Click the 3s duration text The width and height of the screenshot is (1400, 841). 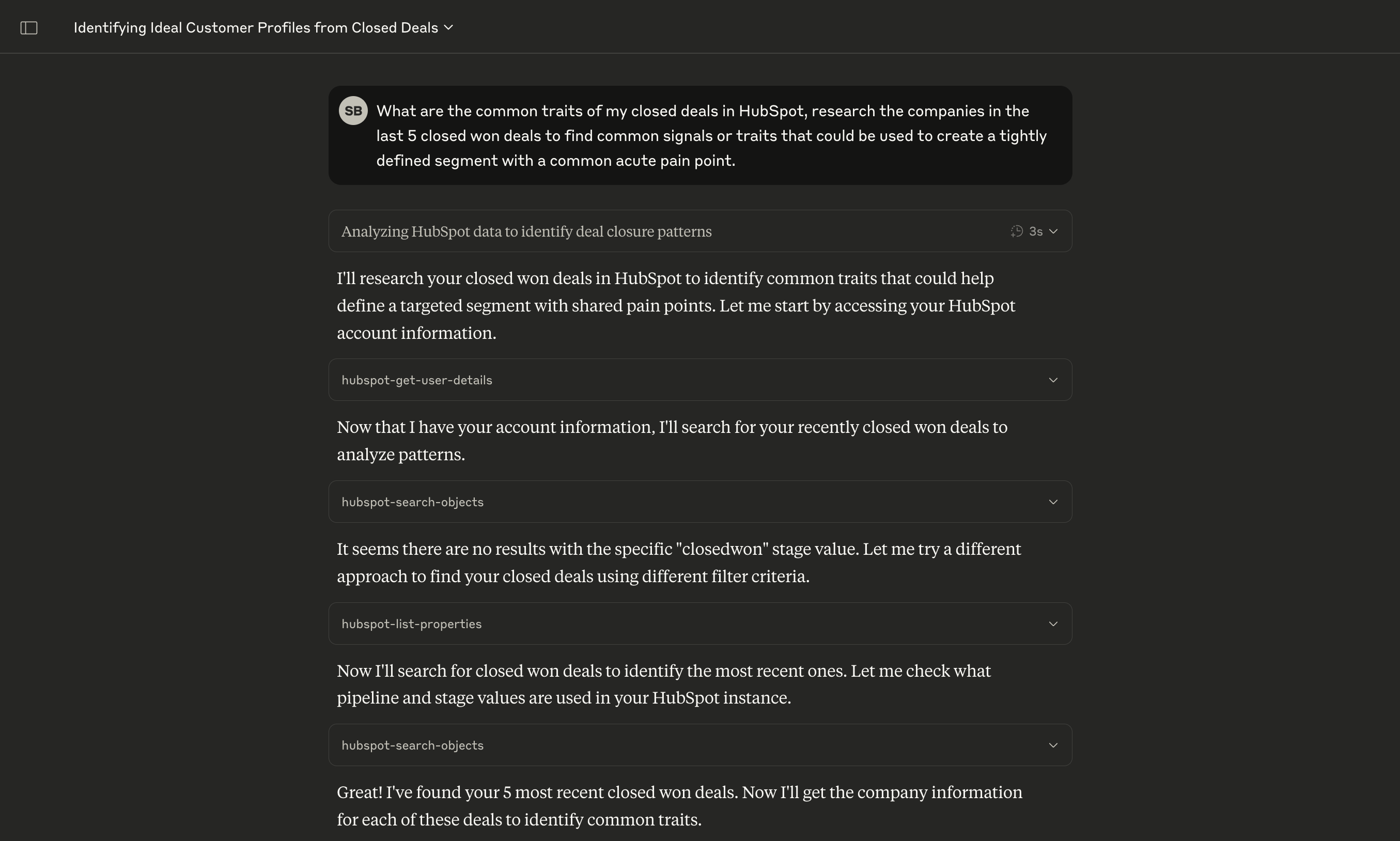coord(1036,231)
